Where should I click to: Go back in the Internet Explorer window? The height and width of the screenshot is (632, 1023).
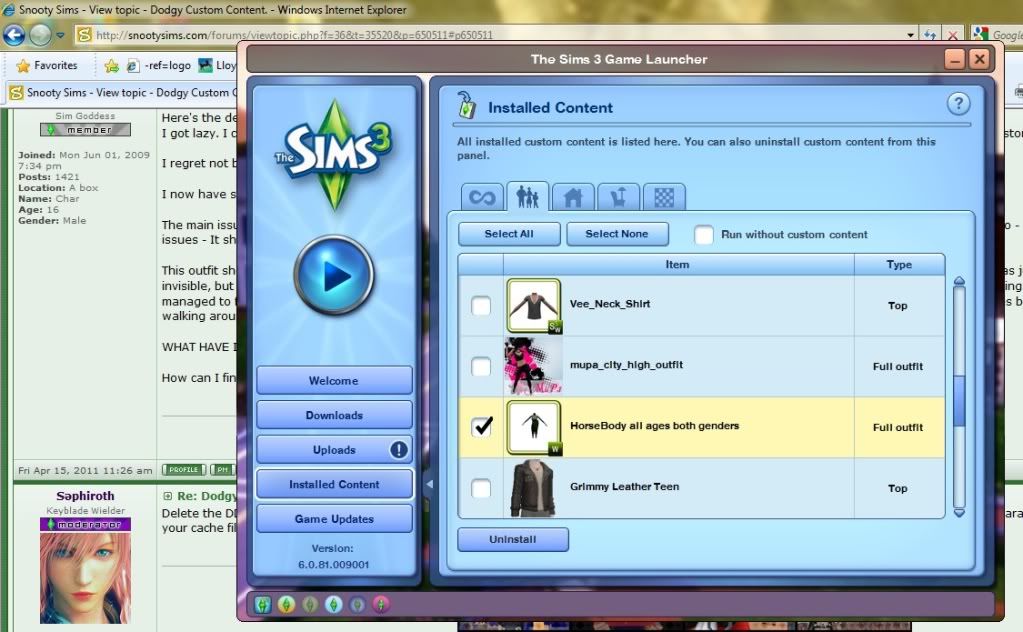click(14, 35)
